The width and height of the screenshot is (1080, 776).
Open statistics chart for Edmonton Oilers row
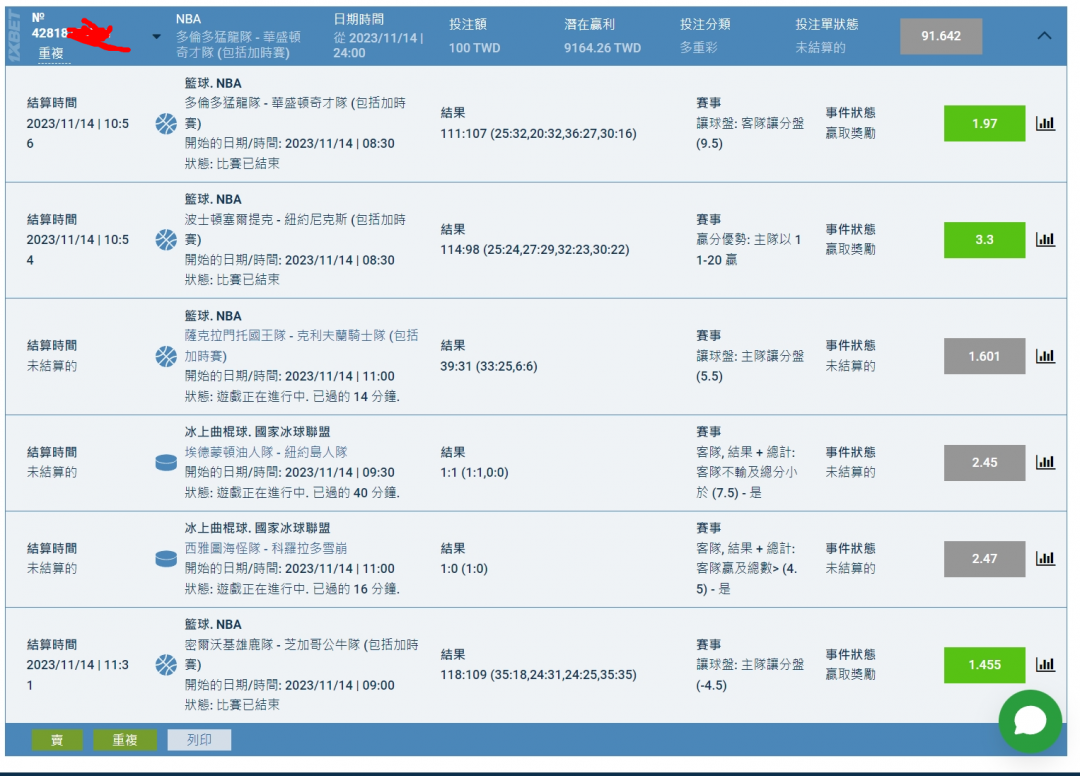click(x=1045, y=462)
